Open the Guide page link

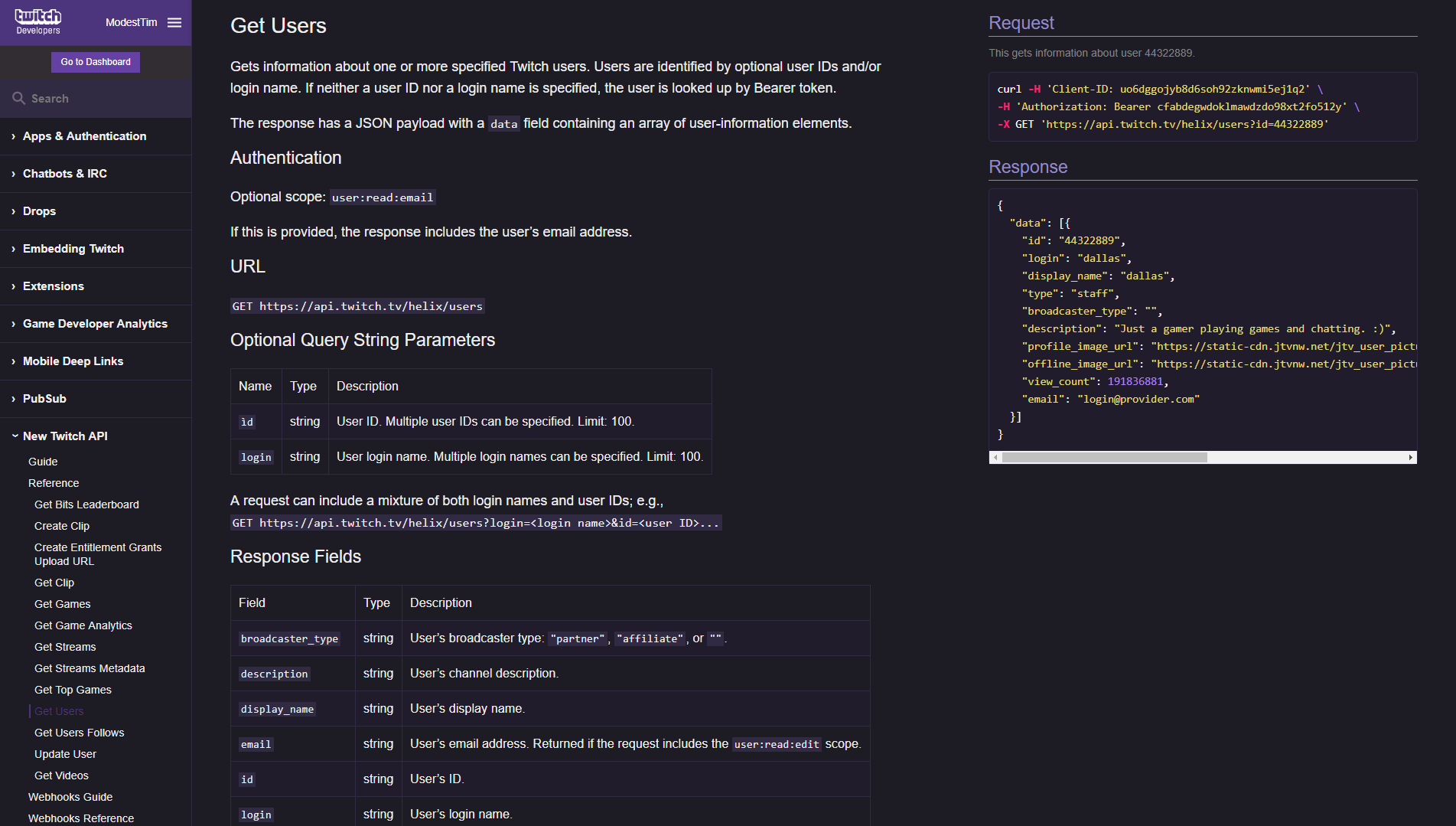[x=43, y=462]
